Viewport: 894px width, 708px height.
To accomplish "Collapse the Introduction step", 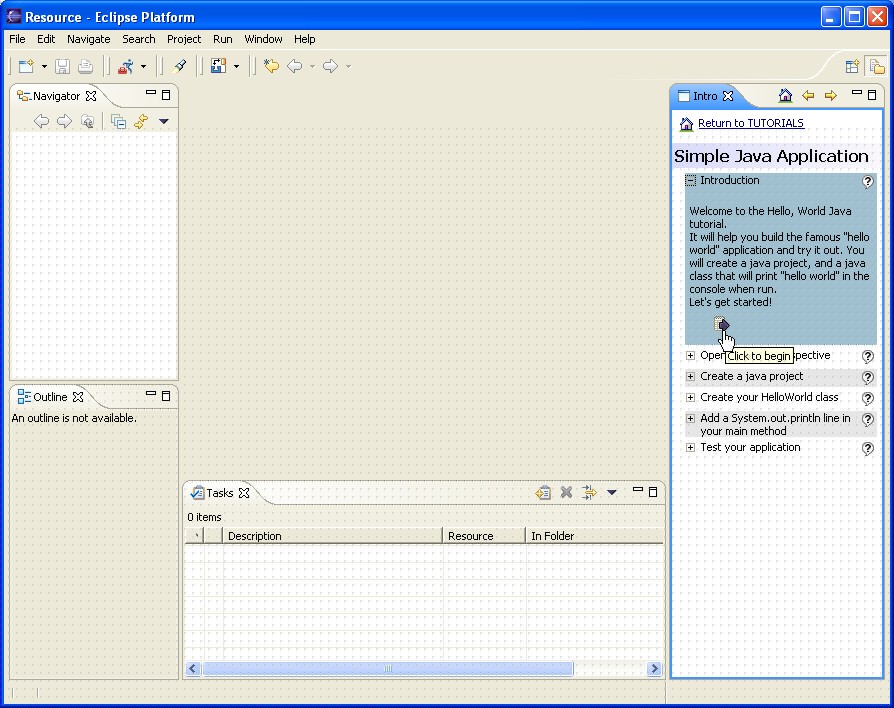I will [690, 181].
